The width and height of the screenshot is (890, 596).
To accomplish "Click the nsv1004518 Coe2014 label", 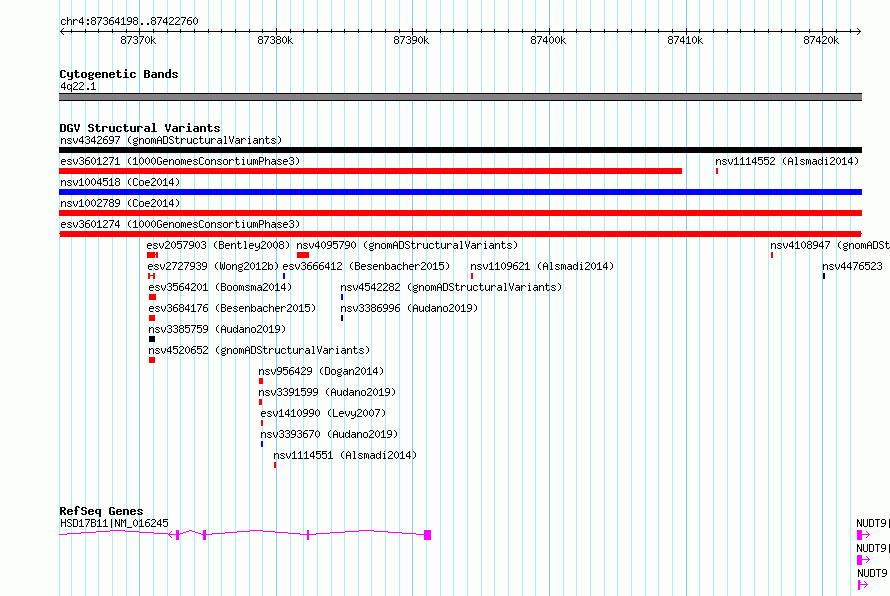I will point(120,182).
